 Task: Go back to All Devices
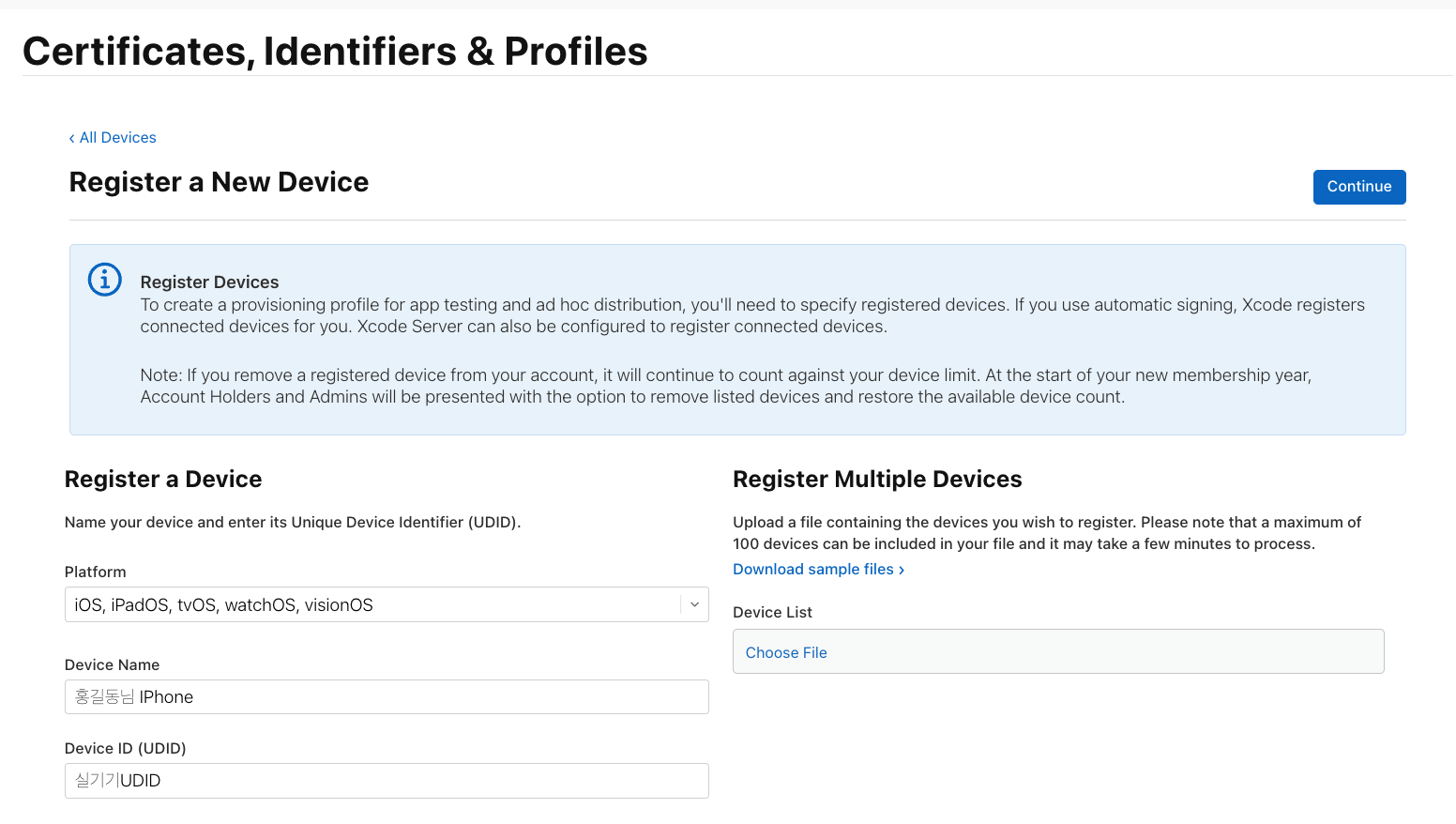[118, 138]
